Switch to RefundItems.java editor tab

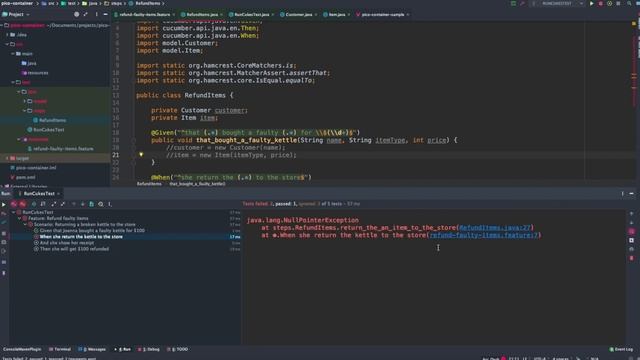click(x=202, y=14)
